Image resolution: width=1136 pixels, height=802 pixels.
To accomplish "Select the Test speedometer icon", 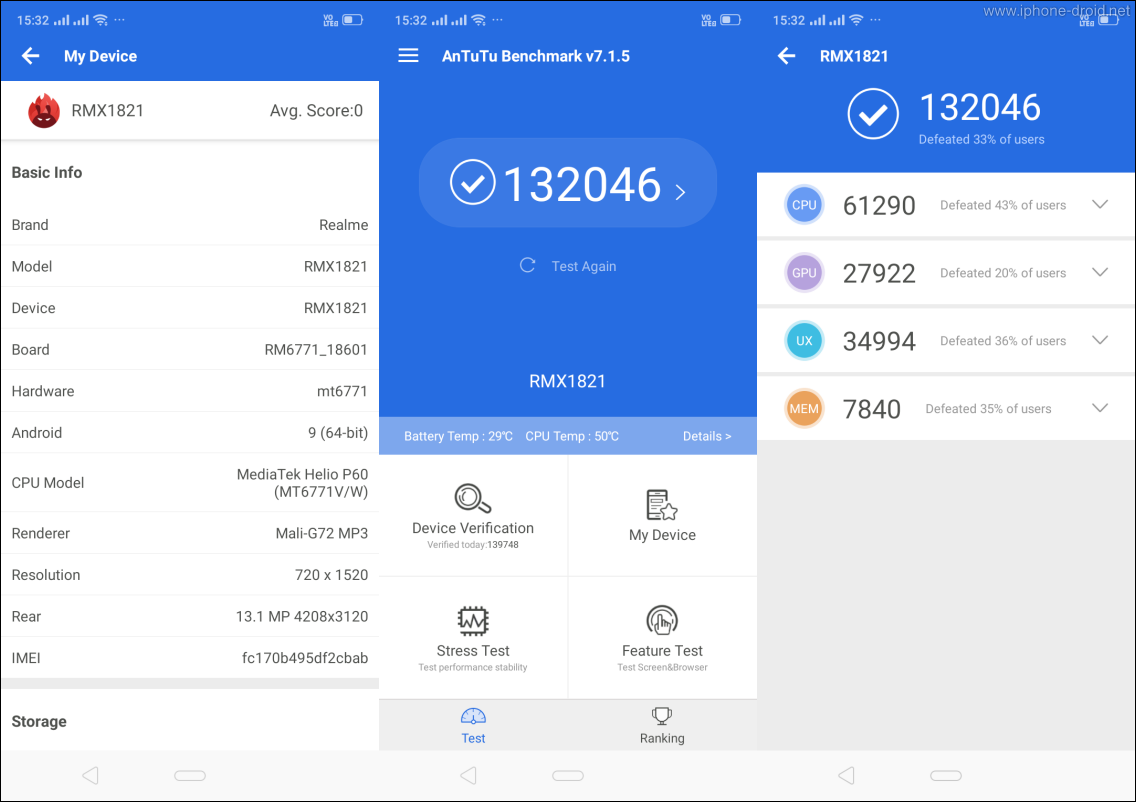I will (x=473, y=717).
